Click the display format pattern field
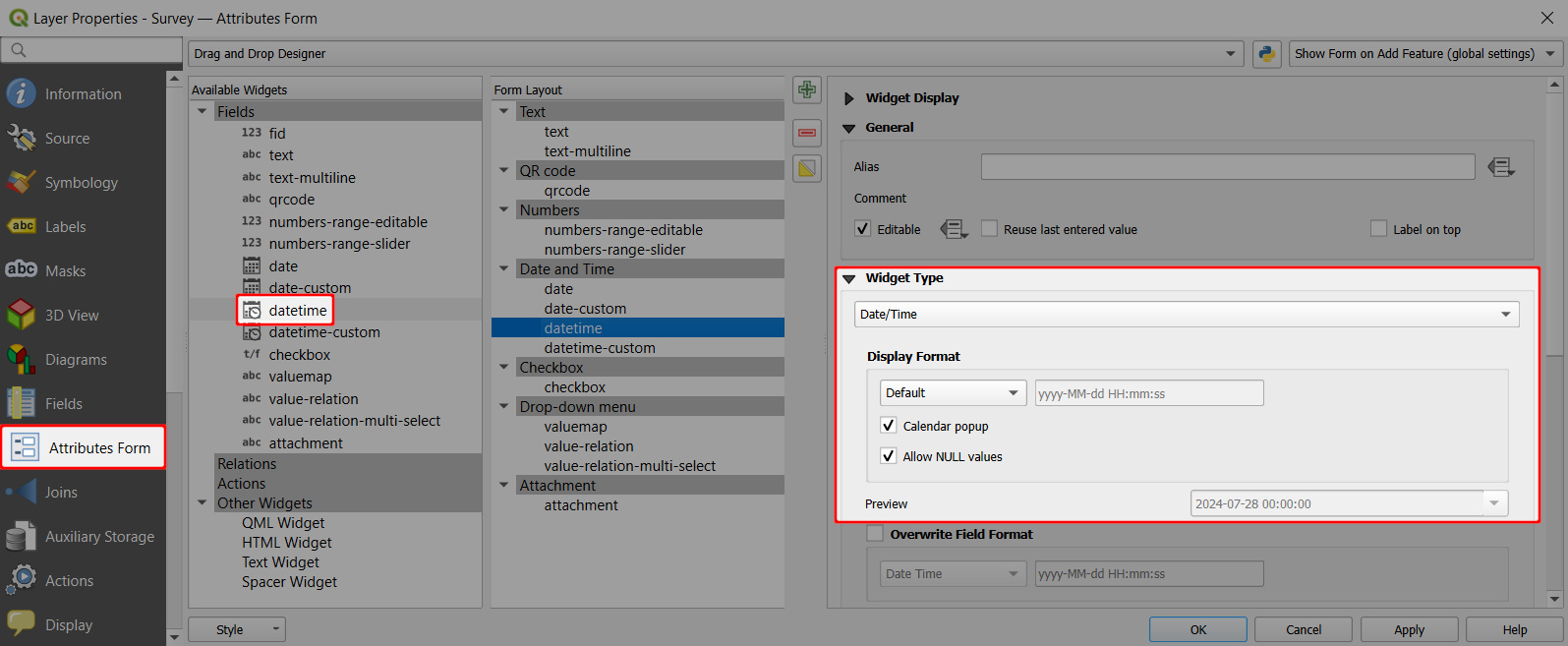The image size is (1568, 646). [x=1149, y=392]
